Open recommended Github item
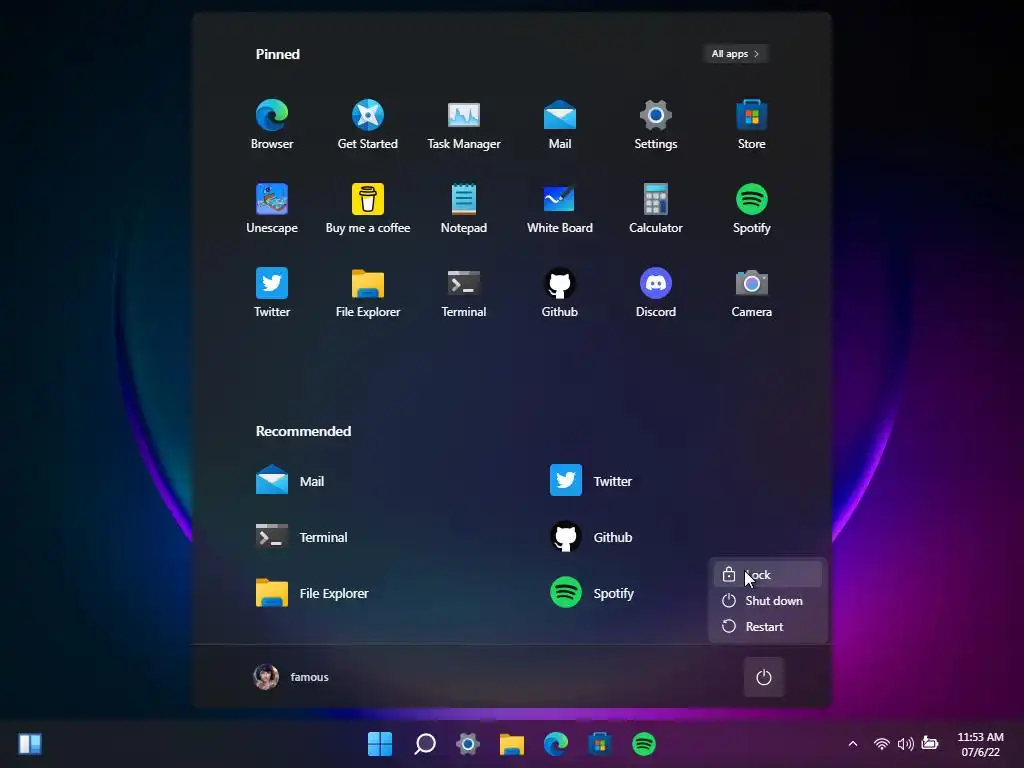 (591, 537)
